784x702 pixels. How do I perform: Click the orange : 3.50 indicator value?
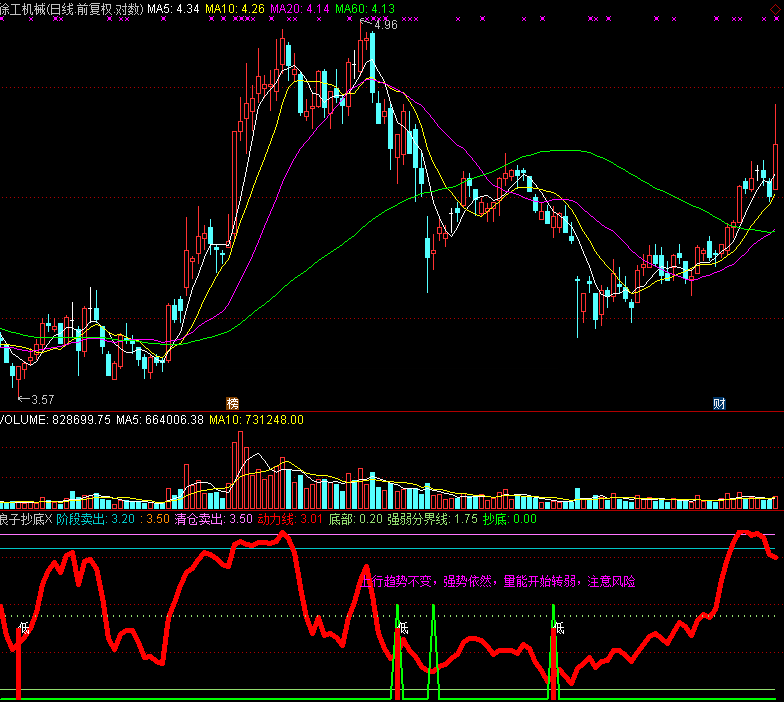tap(156, 519)
